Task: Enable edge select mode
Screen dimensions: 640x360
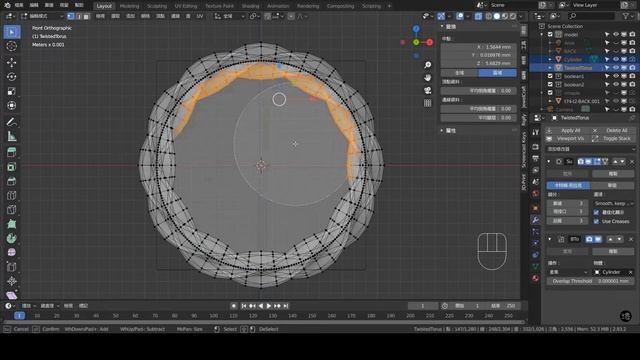Action: 78,16
